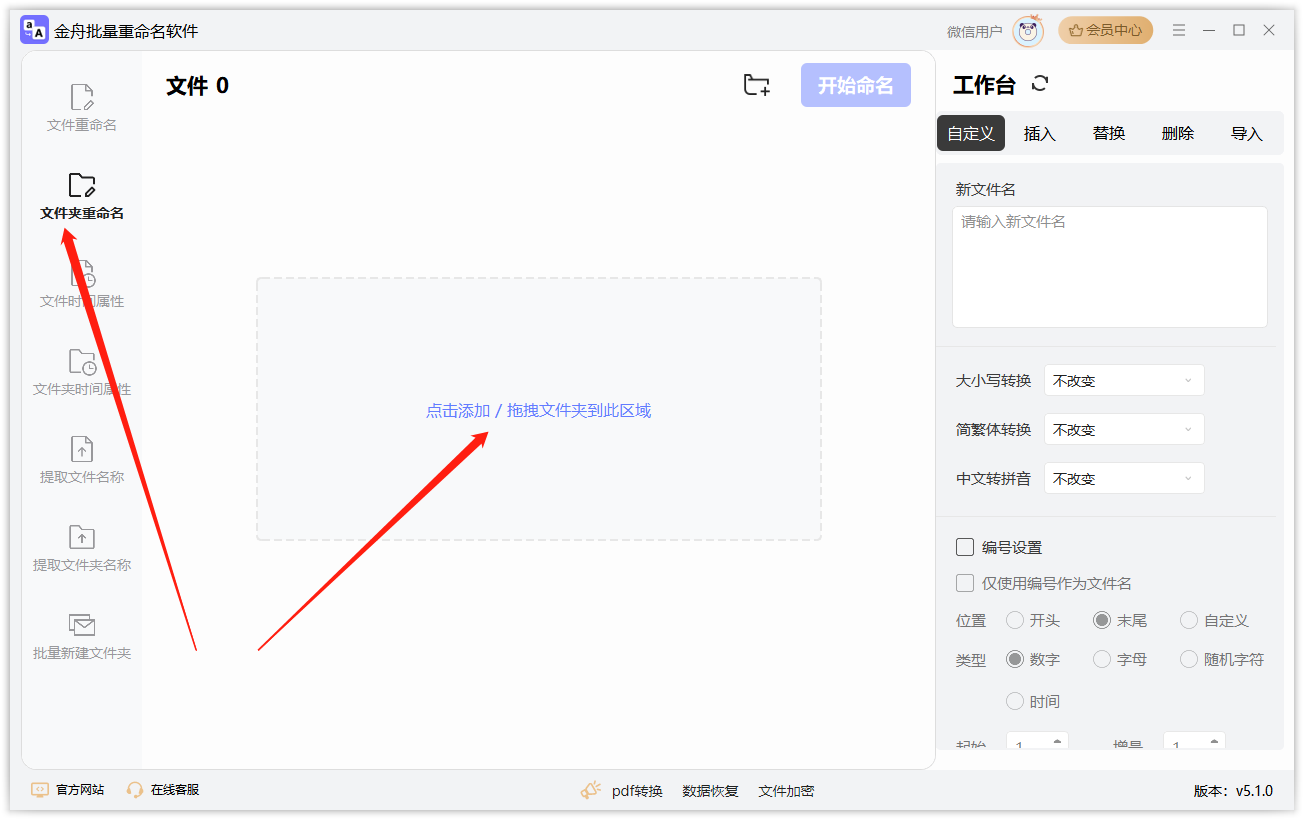
Task: Expand the 简繁体转换 dropdown
Action: 1124,428
